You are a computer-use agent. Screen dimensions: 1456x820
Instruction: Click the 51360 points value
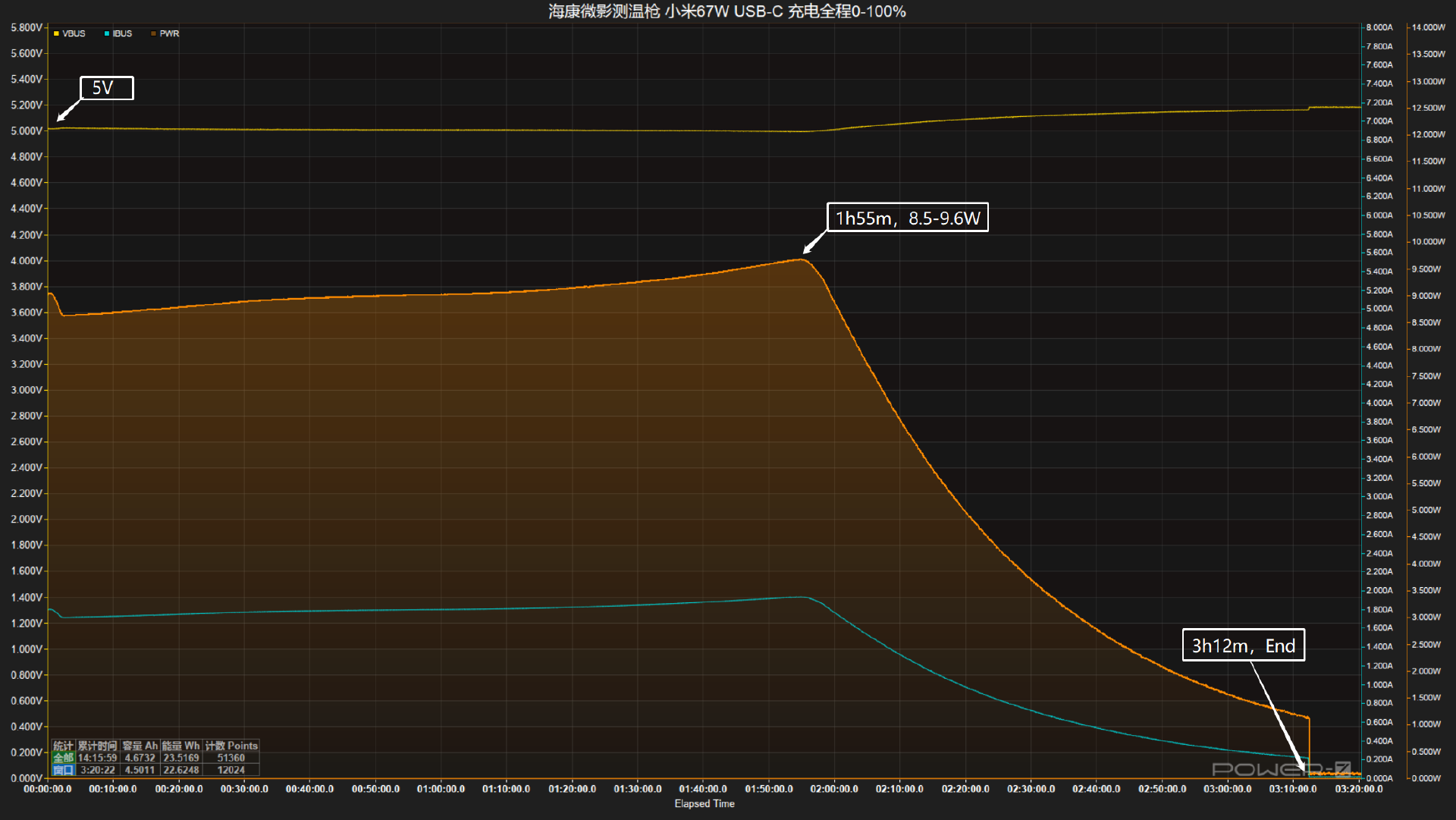click(x=231, y=758)
